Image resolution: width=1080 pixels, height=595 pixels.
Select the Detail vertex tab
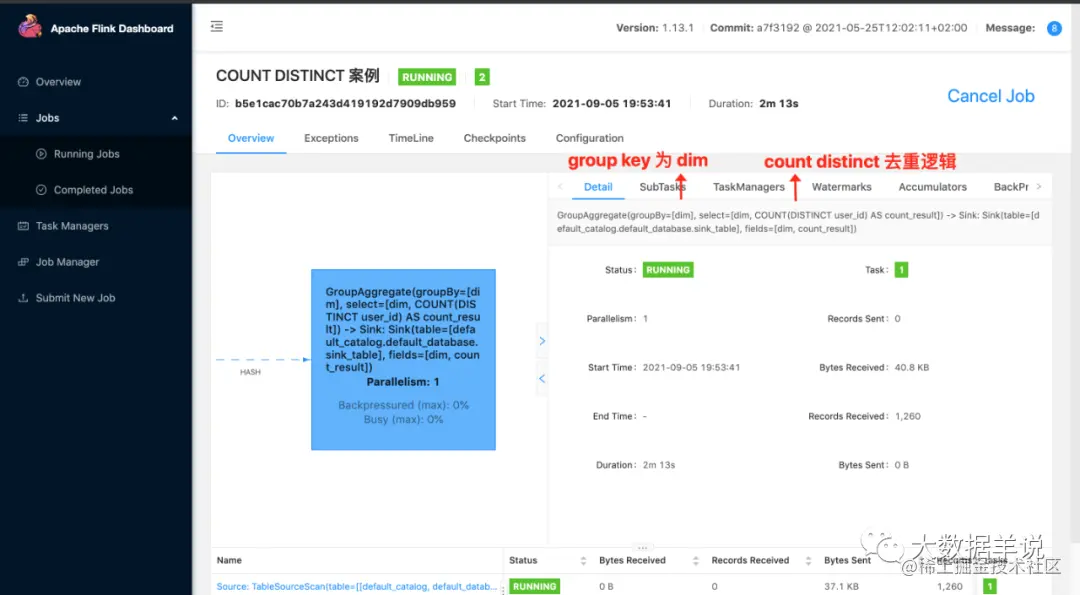[598, 187]
